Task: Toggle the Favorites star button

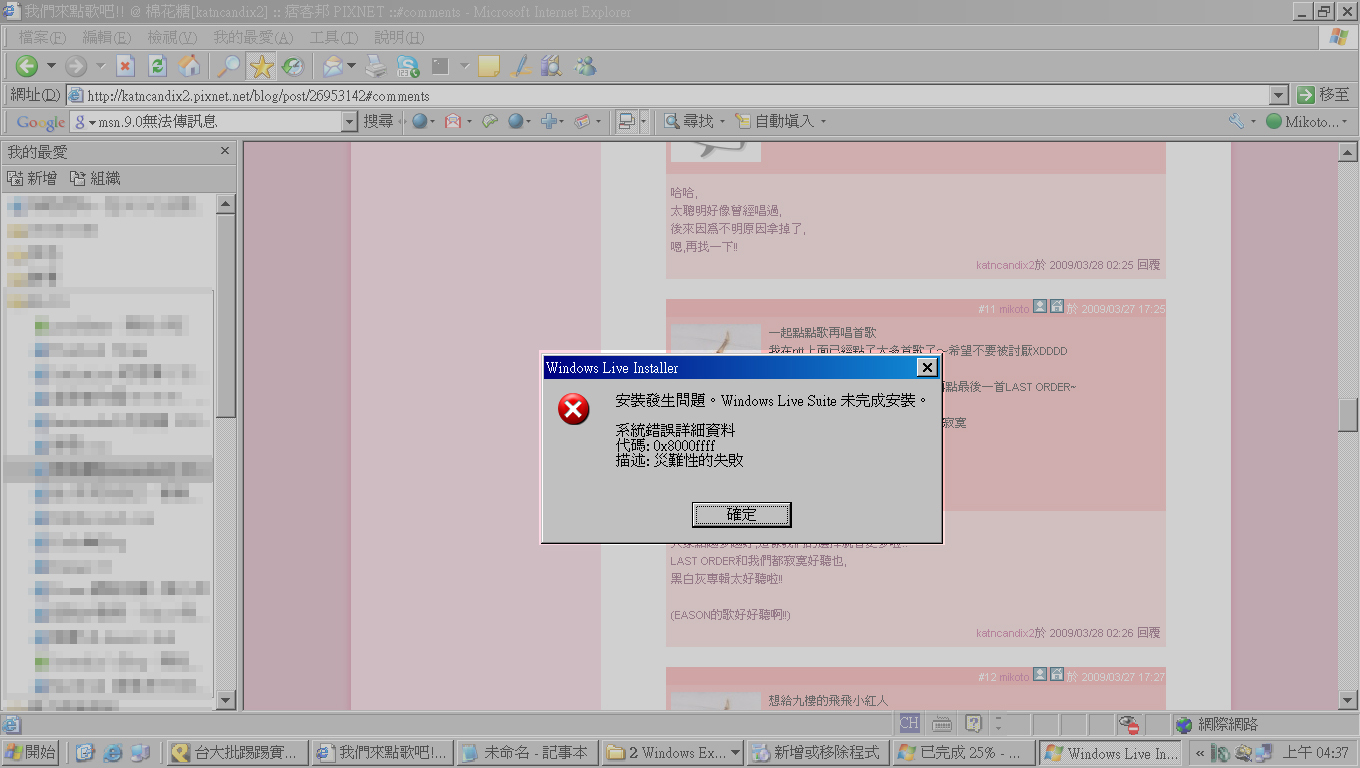Action: (x=261, y=66)
